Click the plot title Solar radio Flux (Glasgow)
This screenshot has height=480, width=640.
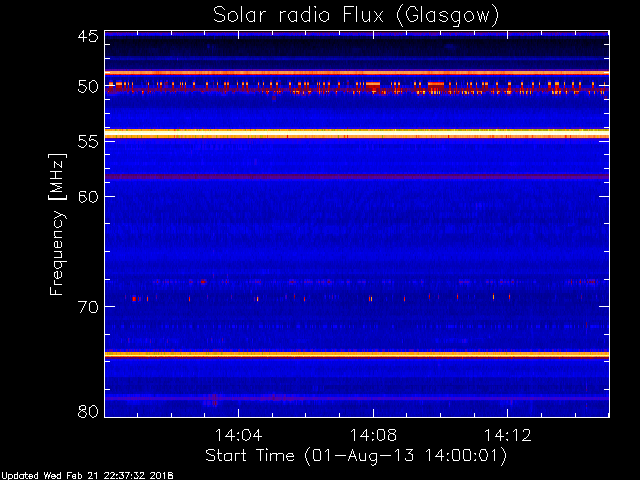point(356,16)
